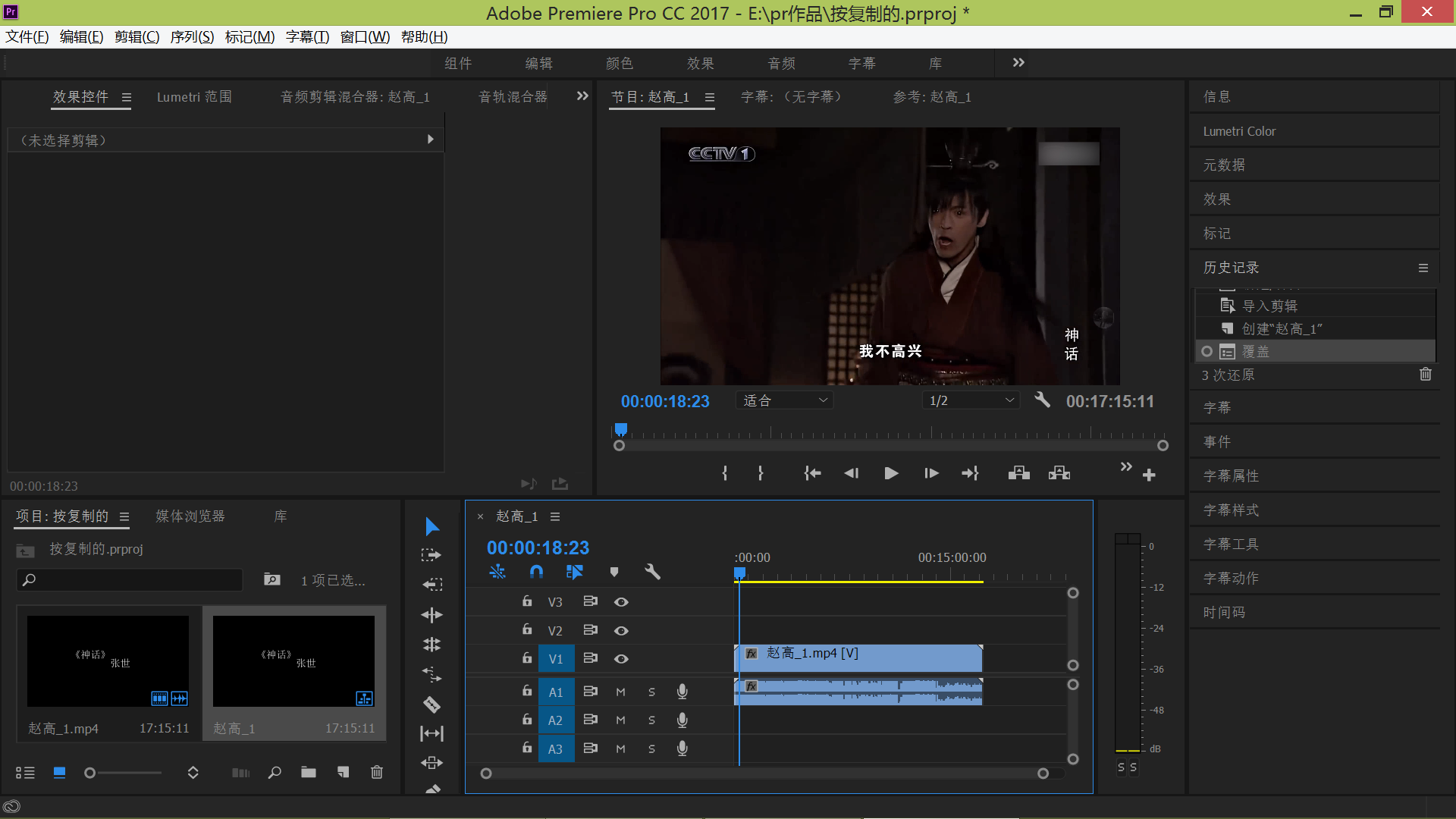Expand the workspace overflow chevron

tap(1018, 63)
